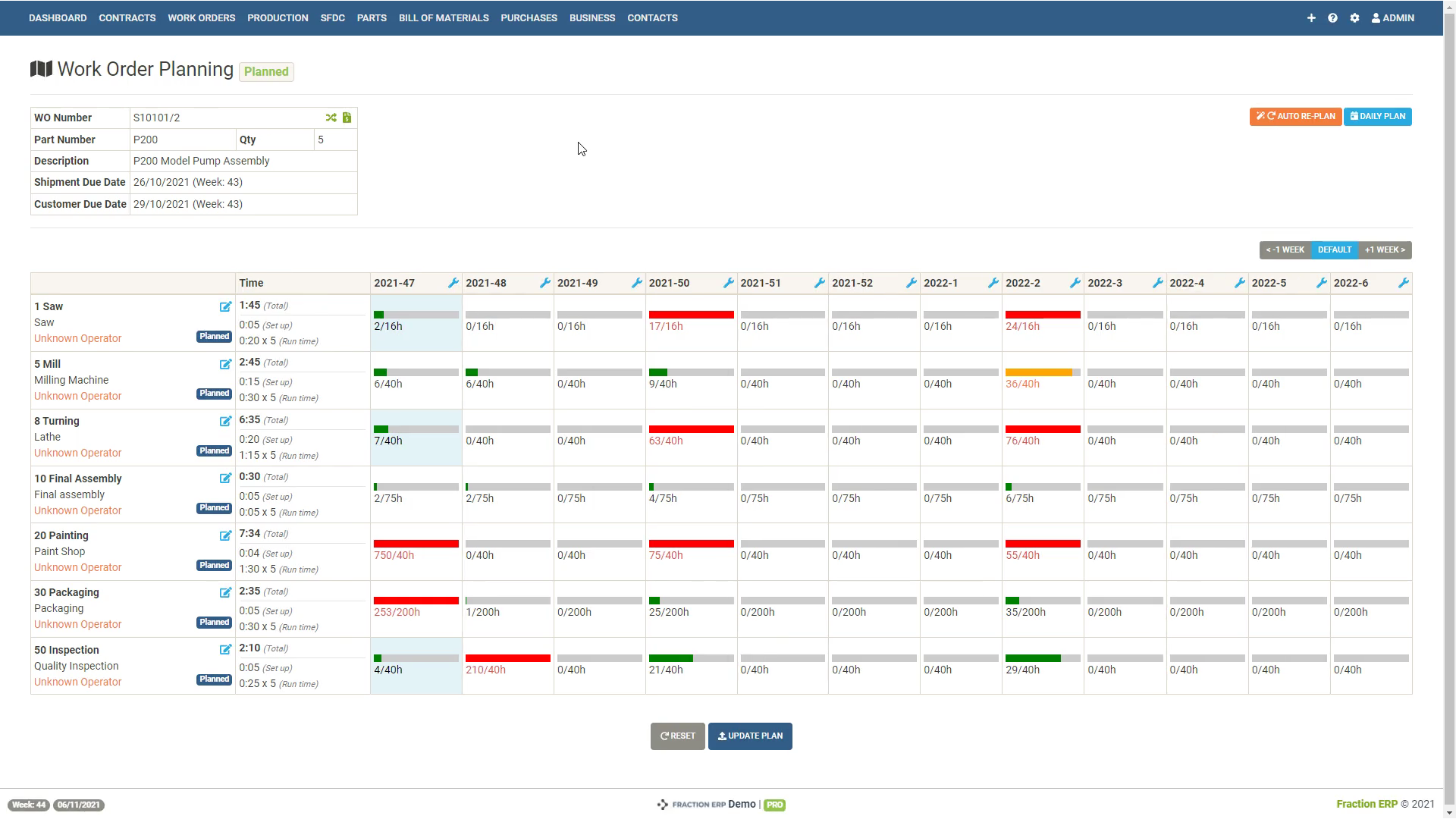
Task: Open the Unknown Operator link for 8 Turning
Action: point(77,453)
